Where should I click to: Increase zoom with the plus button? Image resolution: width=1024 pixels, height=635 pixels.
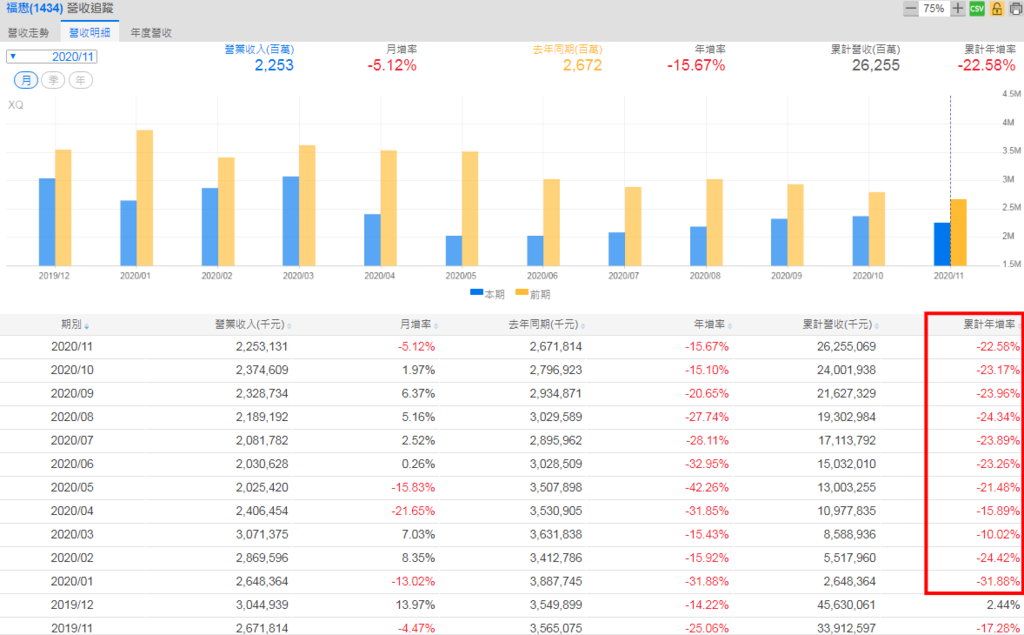coord(957,8)
